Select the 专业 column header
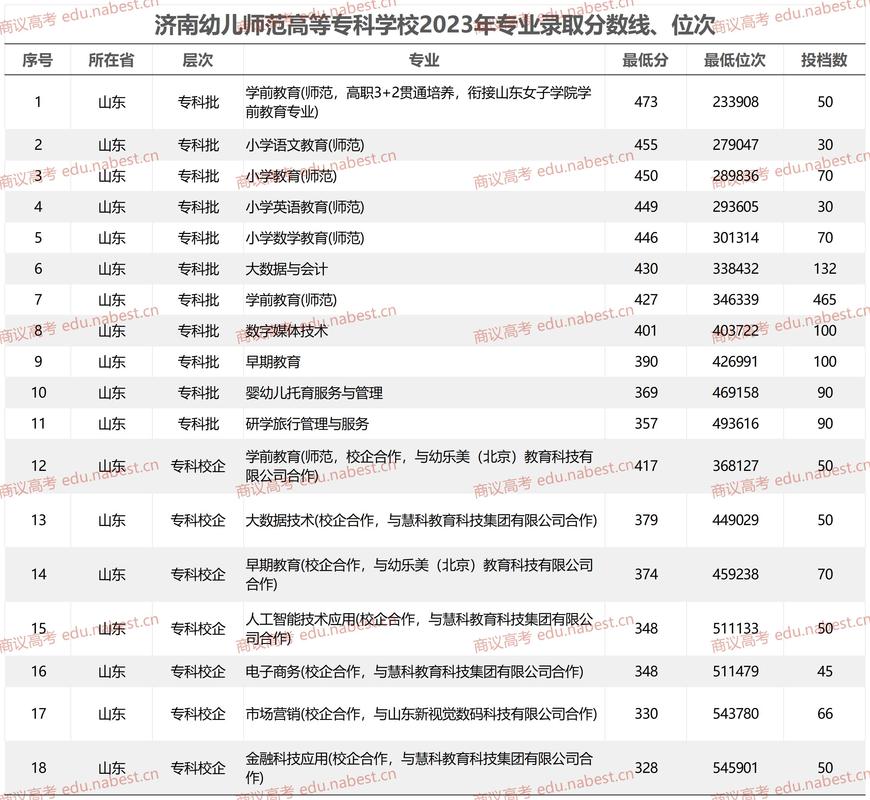Screen dimensions: 870x800 coord(425,60)
